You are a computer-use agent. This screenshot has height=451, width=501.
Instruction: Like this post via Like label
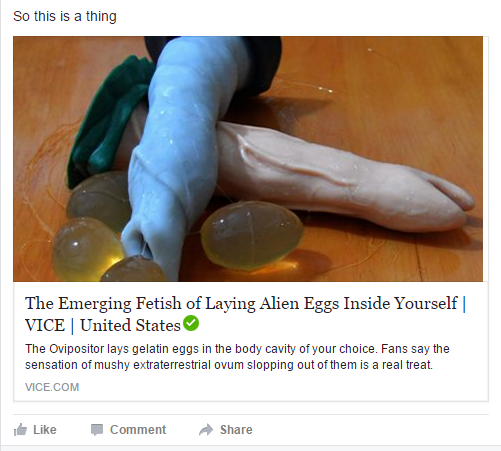click(x=45, y=430)
